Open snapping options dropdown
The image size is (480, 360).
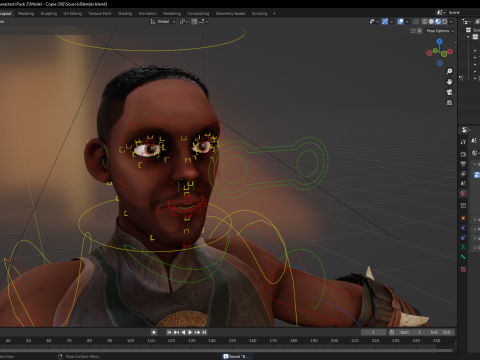(204, 21)
